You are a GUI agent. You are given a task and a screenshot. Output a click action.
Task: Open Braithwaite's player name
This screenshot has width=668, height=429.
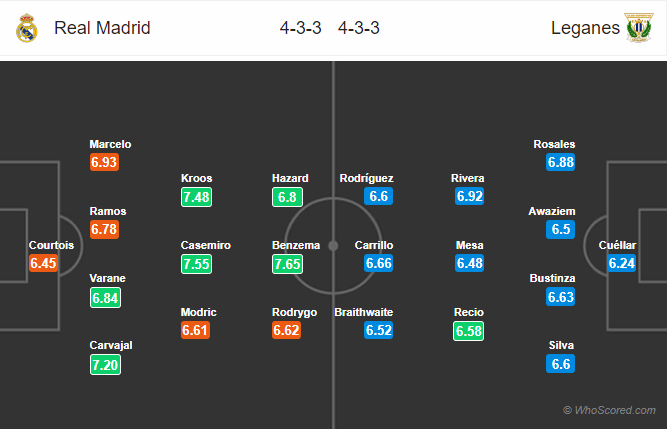pos(364,312)
